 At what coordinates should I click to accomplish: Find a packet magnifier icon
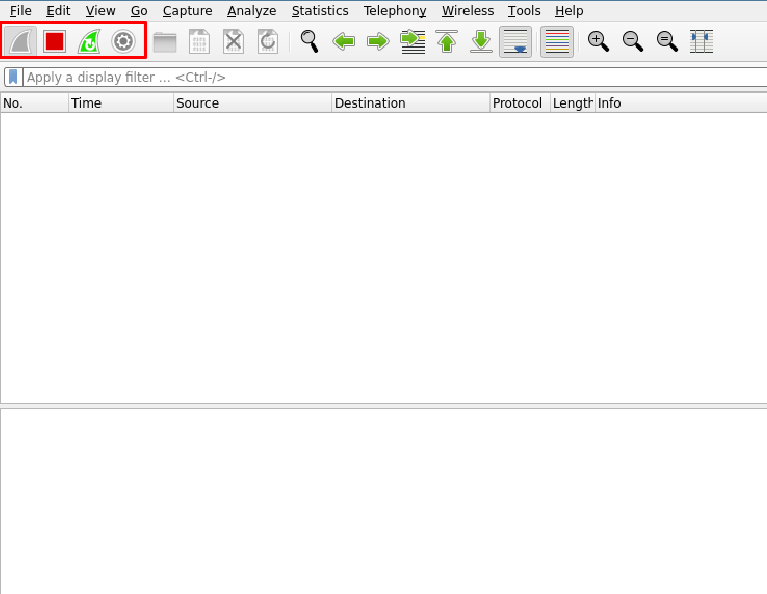[309, 42]
